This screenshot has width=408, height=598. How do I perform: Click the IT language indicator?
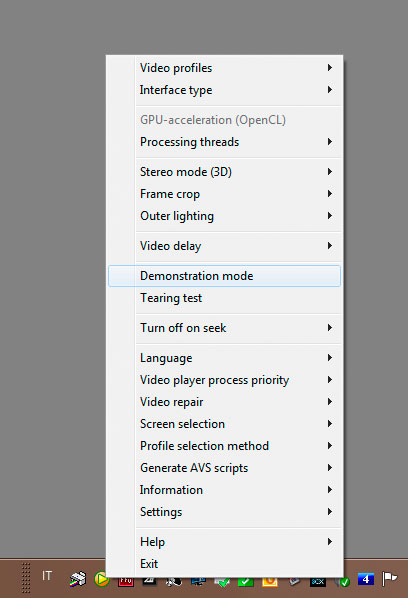(x=47, y=575)
